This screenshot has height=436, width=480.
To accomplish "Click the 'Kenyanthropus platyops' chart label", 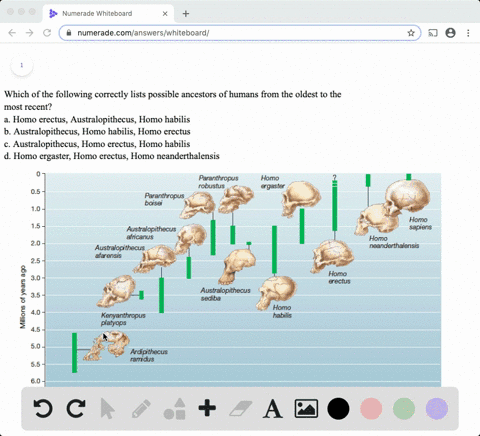I will 123,319.
